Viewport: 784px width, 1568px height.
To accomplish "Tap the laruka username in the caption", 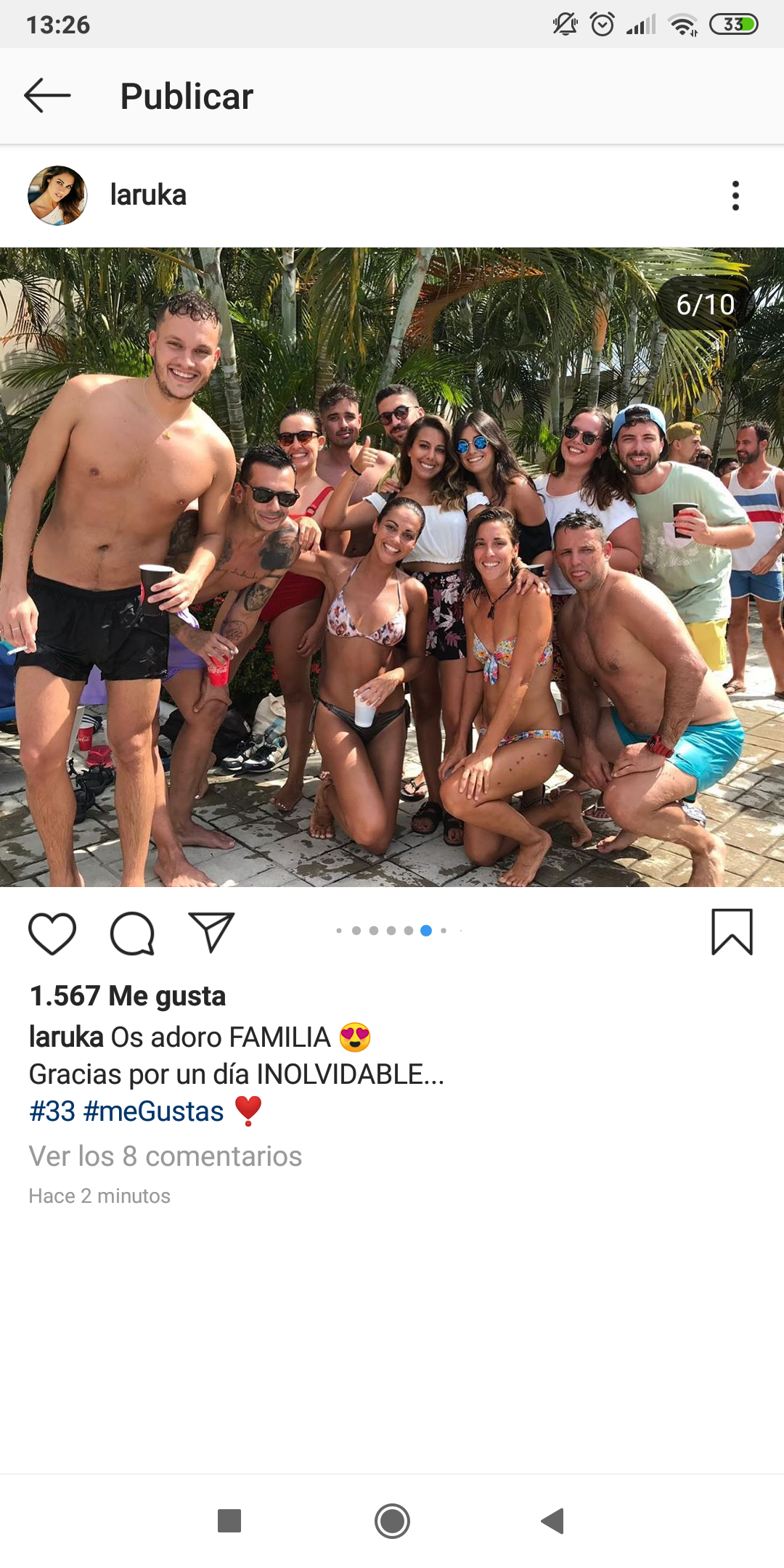I will pos(66,1037).
